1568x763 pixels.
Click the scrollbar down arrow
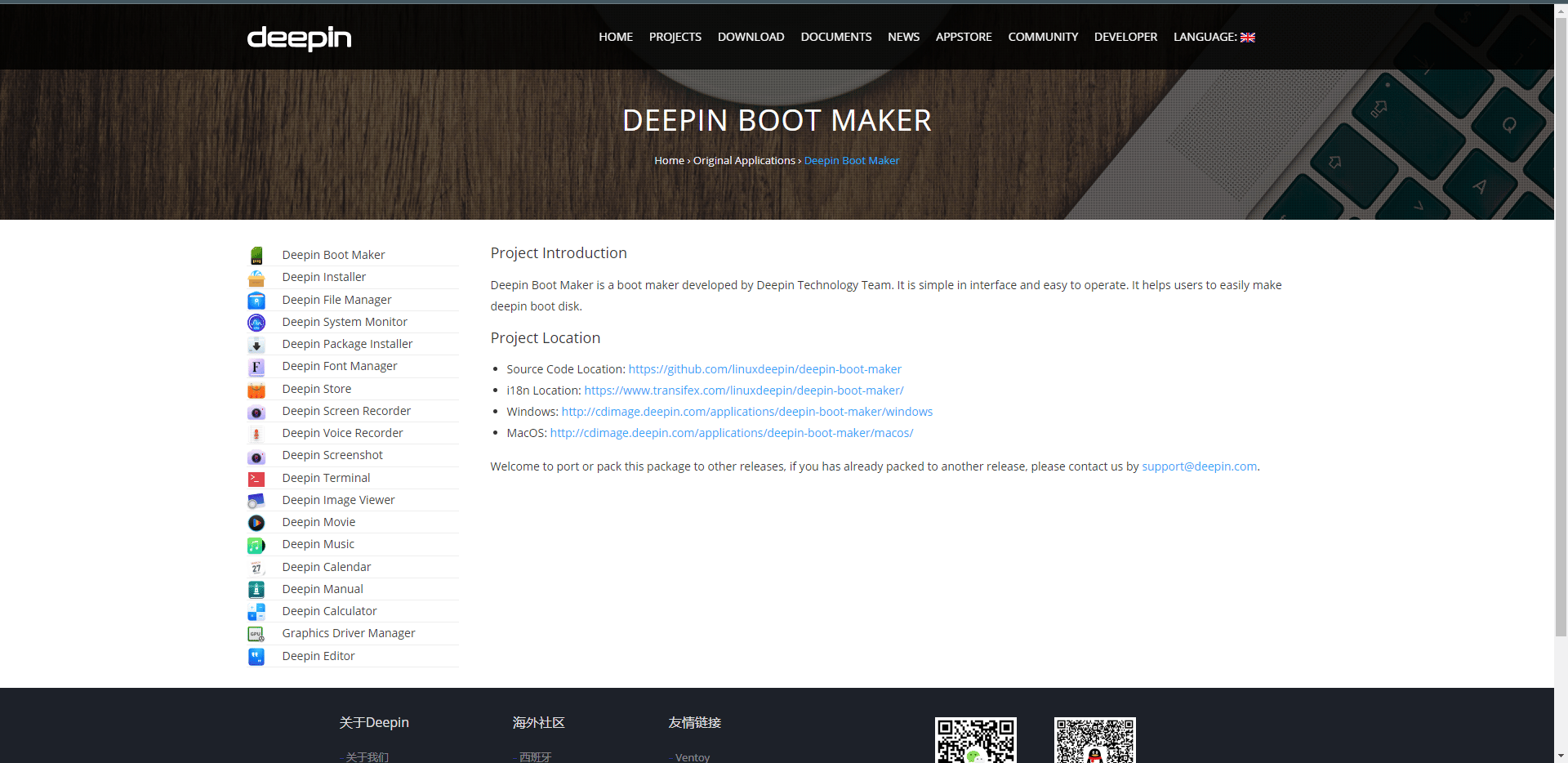[1561, 756]
